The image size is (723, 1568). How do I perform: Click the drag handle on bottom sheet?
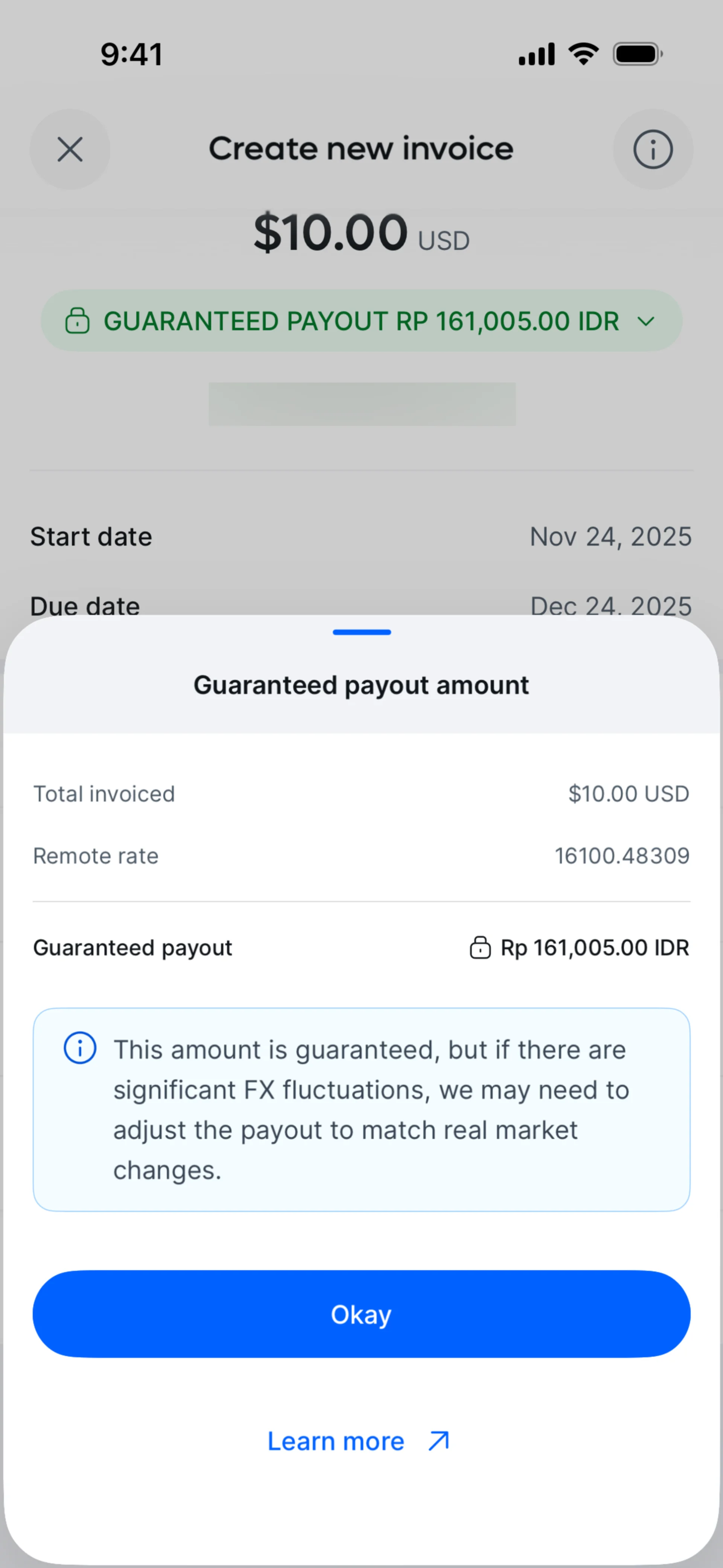pos(361,633)
